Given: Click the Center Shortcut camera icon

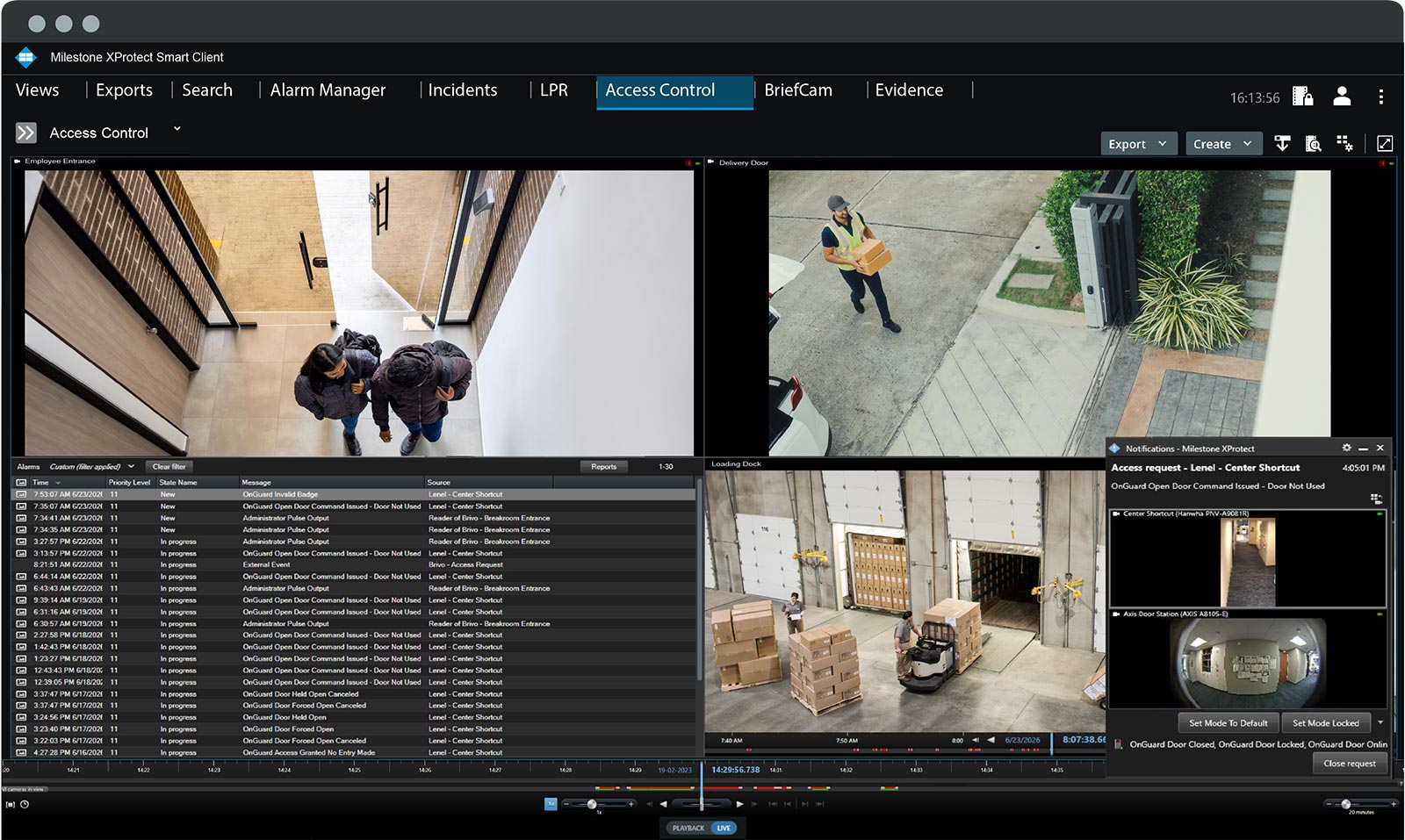Looking at the screenshot, I should 1116,513.
